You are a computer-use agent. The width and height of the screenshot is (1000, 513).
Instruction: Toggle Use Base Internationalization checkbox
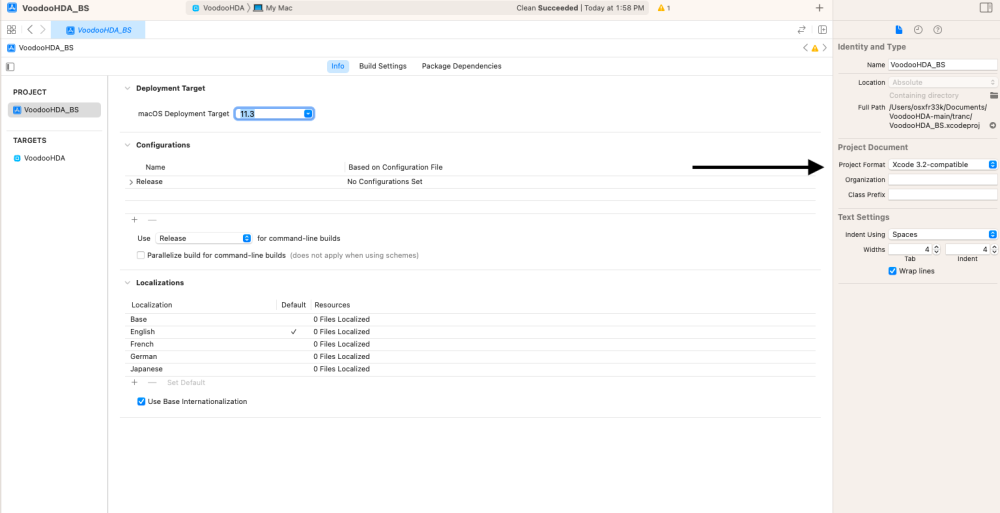click(x=142, y=402)
